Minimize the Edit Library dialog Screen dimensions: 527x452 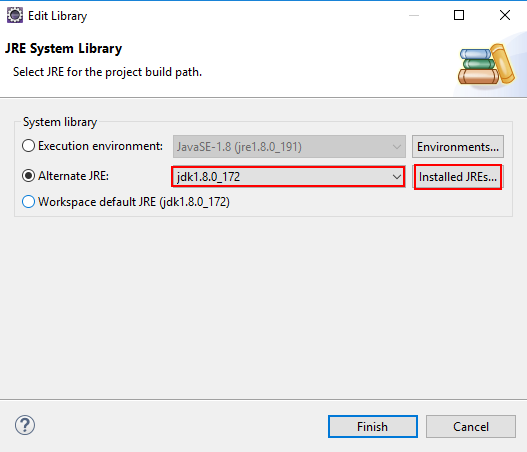[414, 15]
